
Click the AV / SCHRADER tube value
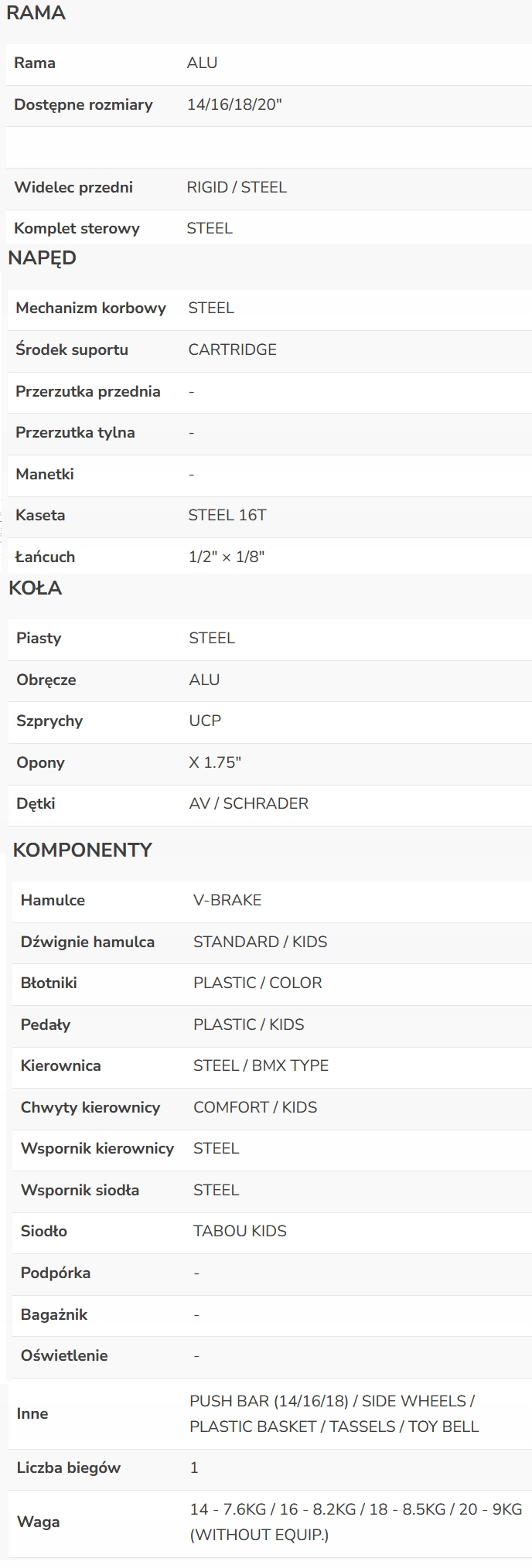[x=248, y=804]
